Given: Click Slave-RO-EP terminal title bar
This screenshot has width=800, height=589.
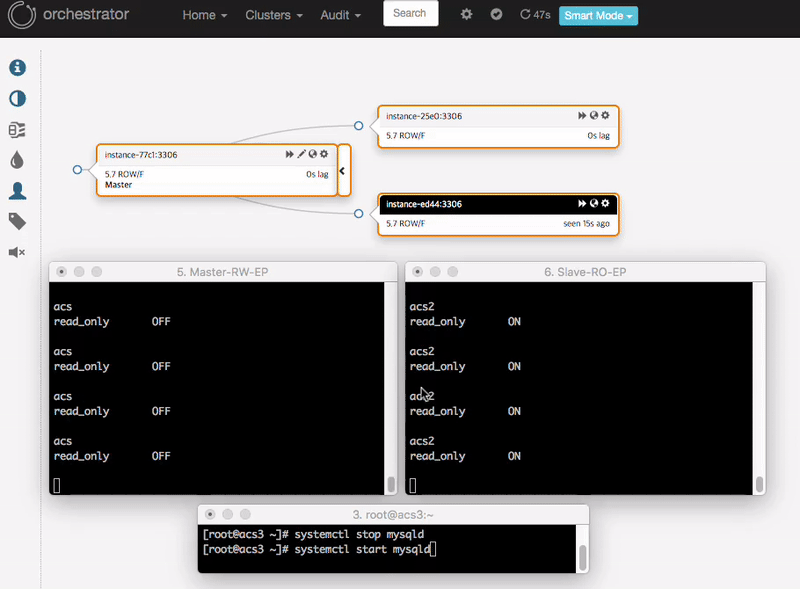Looking at the screenshot, I should [585, 272].
